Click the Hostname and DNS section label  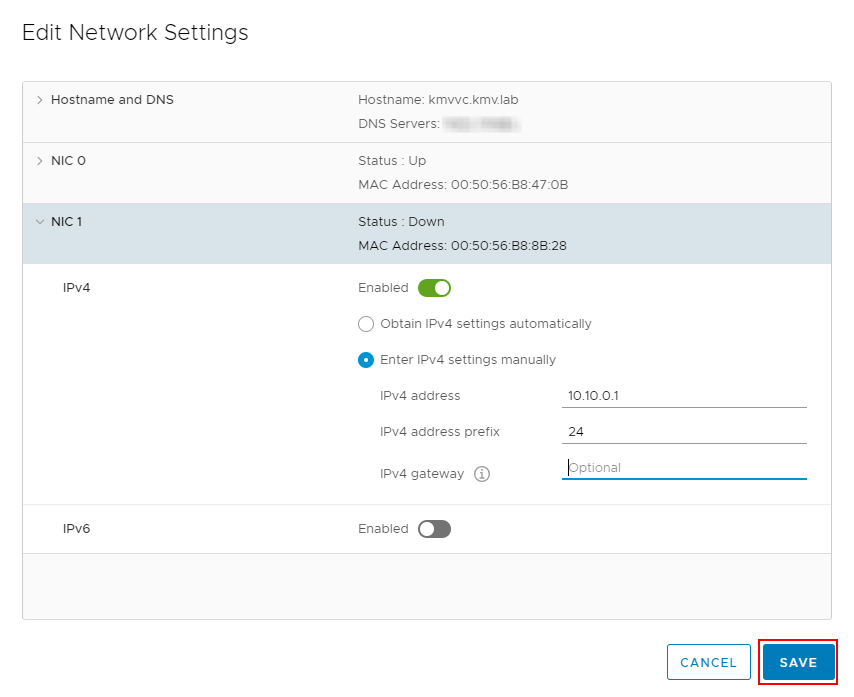click(112, 100)
